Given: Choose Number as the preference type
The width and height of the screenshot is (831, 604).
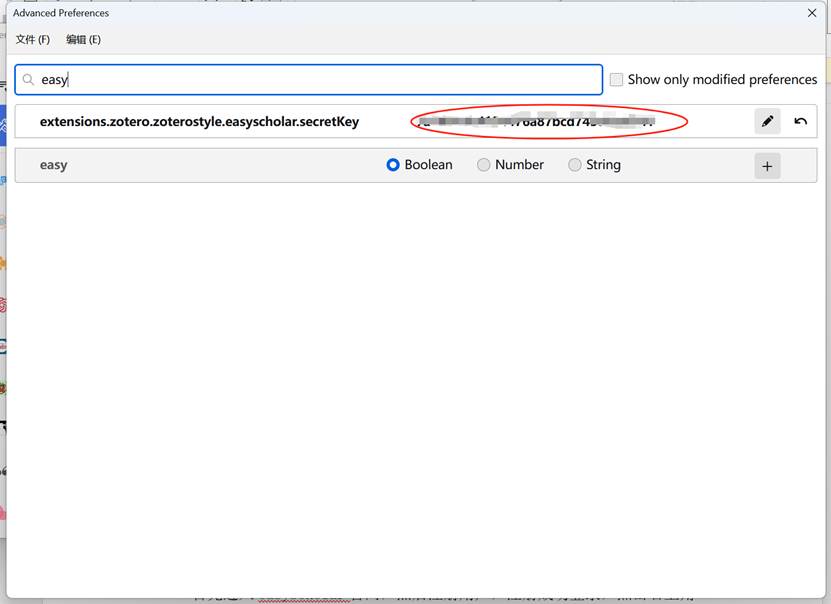Looking at the screenshot, I should click(x=483, y=165).
